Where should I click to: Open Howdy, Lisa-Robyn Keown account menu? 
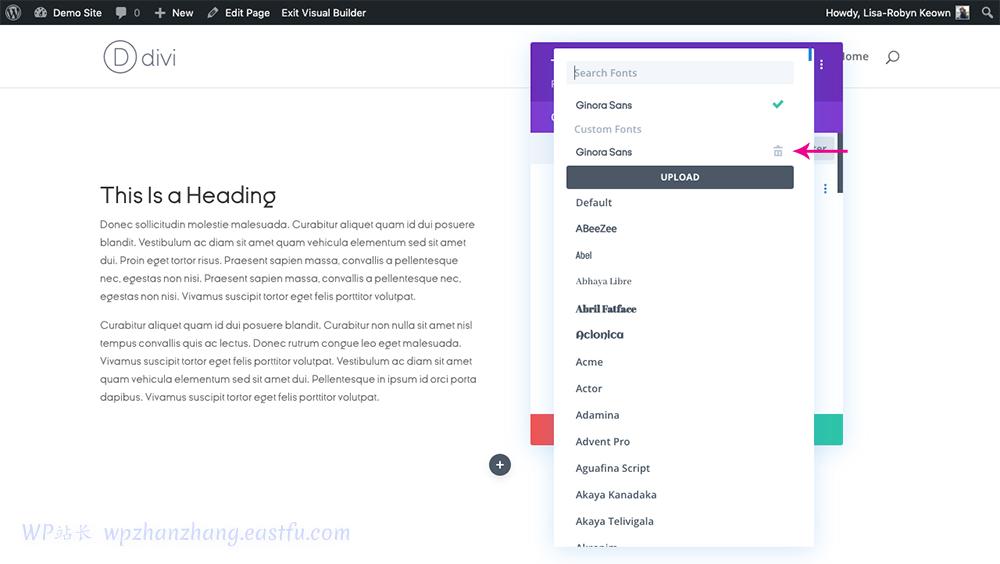pyautogui.click(x=897, y=12)
